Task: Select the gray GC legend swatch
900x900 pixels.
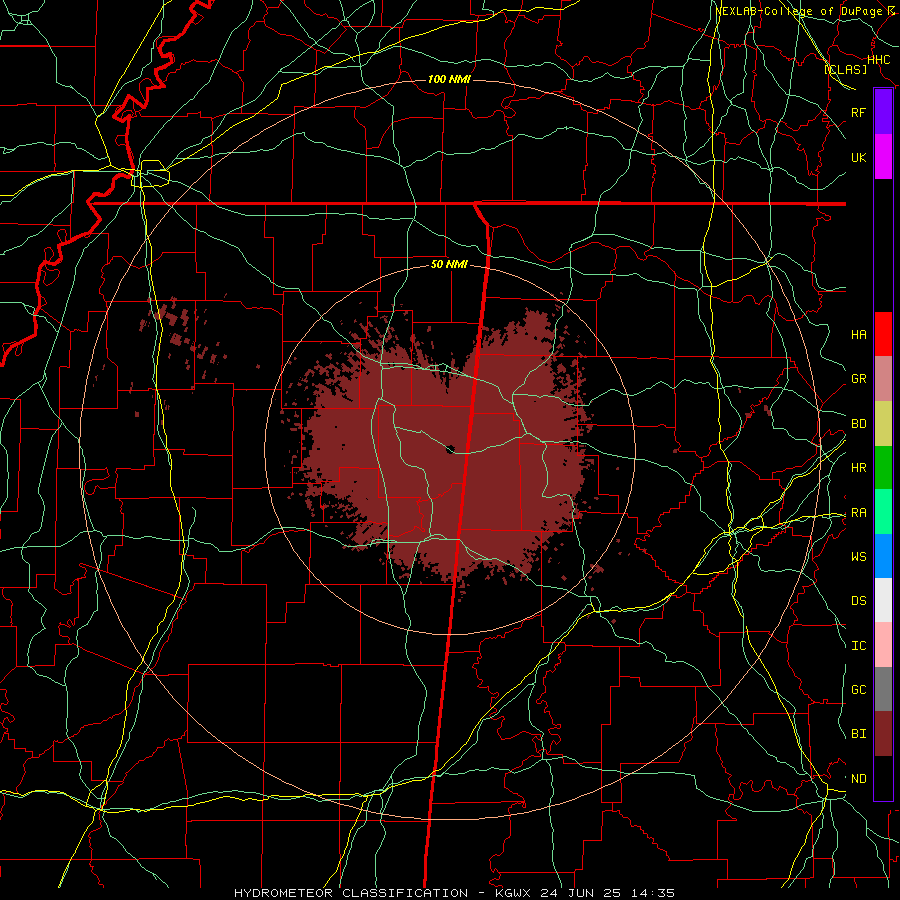Action: coord(883,689)
